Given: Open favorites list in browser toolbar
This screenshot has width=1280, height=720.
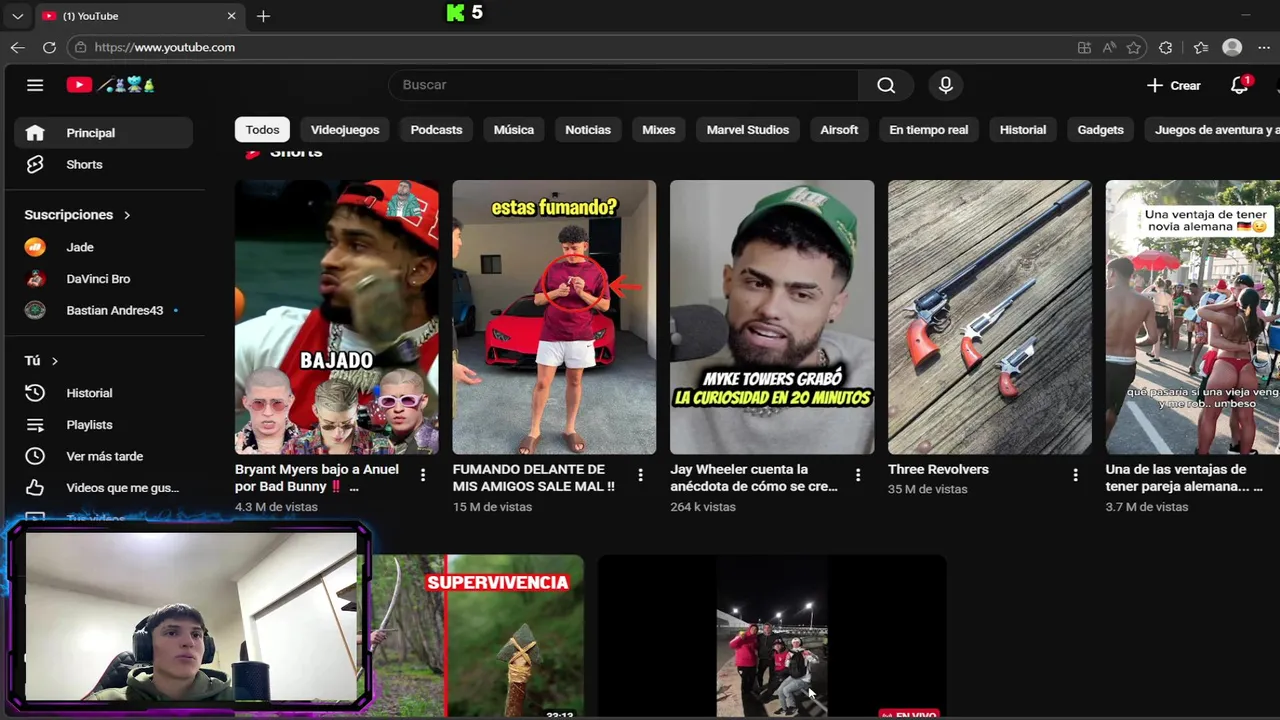Looking at the screenshot, I should click(x=1201, y=48).
